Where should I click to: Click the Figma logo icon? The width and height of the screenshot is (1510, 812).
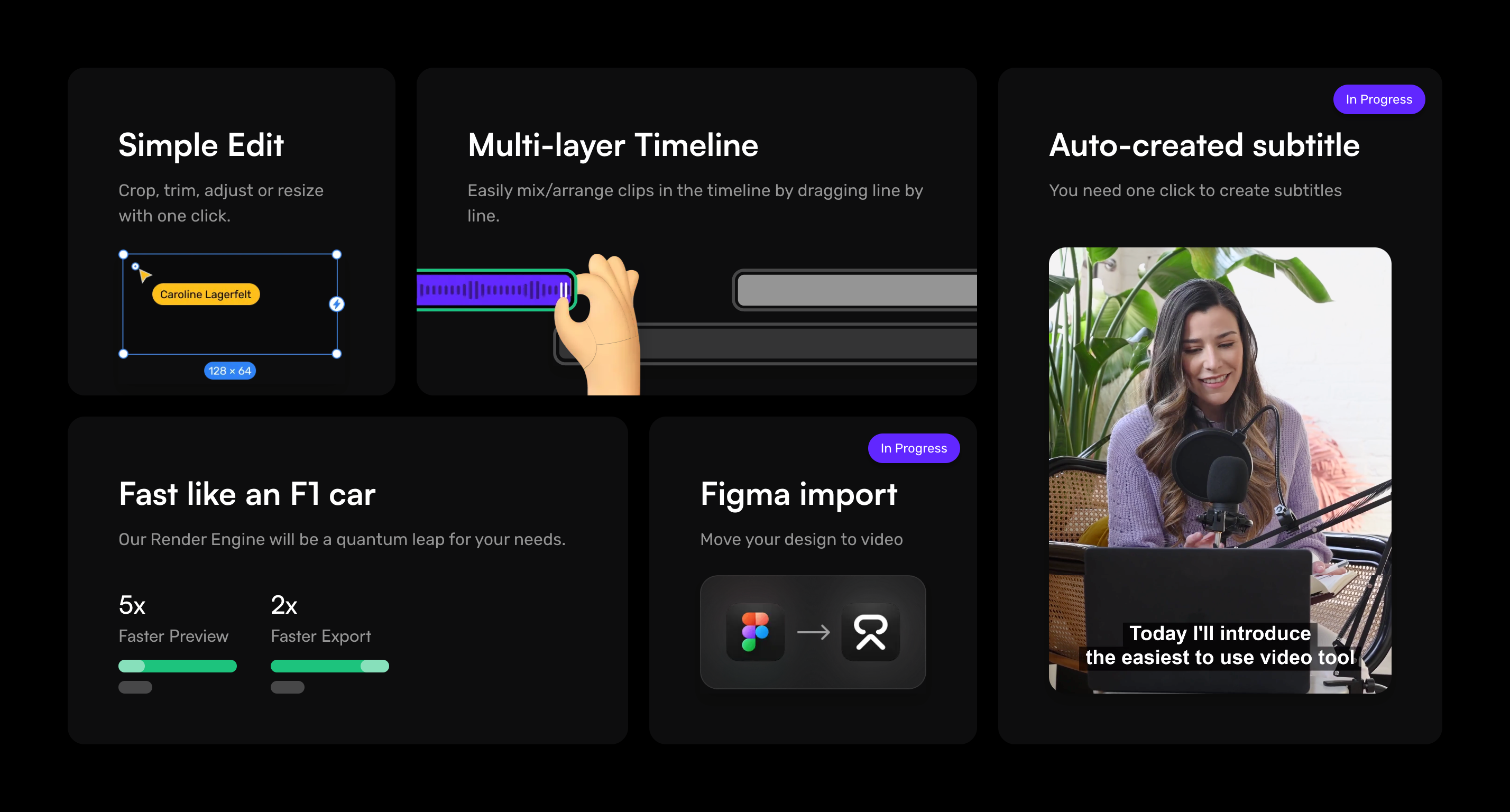coord(755,631)
